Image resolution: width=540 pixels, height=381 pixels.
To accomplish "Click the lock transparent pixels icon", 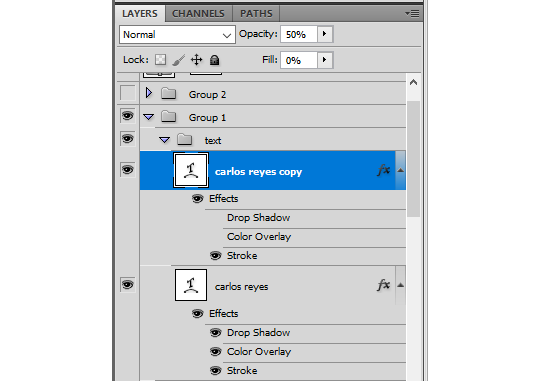I will click(x=160, y=60).
